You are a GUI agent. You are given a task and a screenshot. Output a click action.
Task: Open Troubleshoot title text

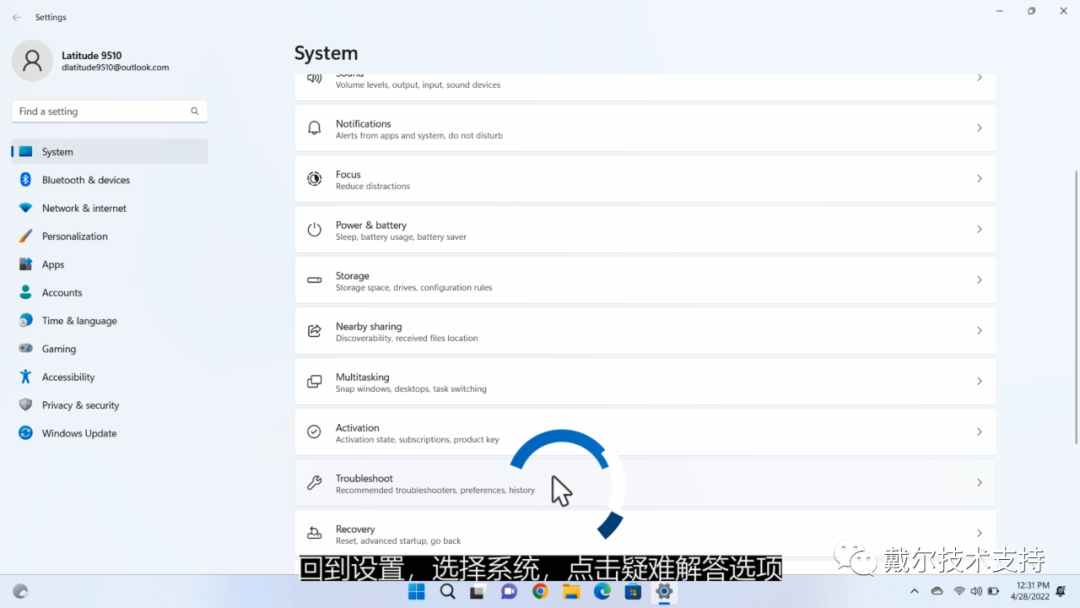point(364,478)
